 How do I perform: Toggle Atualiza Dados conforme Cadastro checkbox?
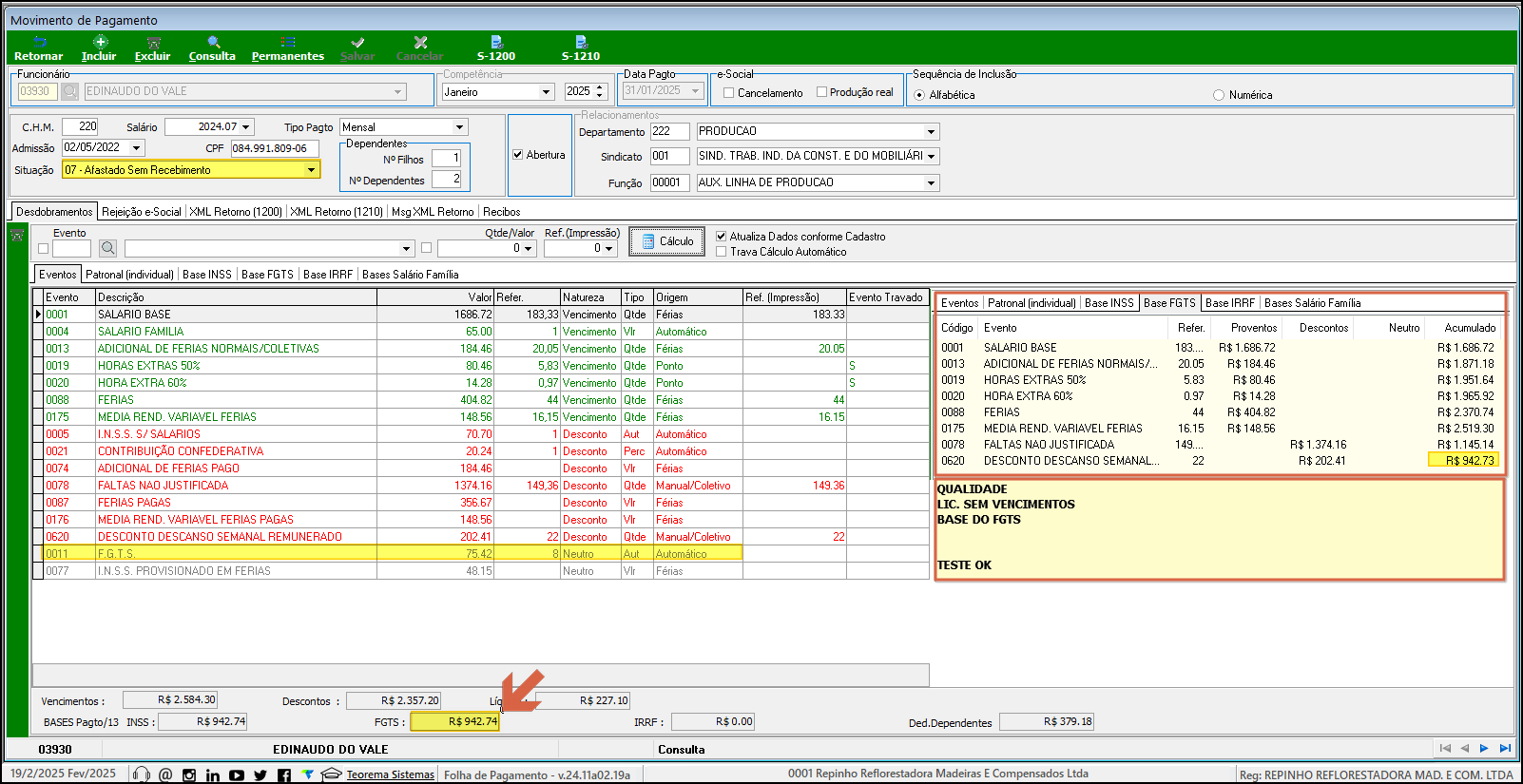point(722,237)
